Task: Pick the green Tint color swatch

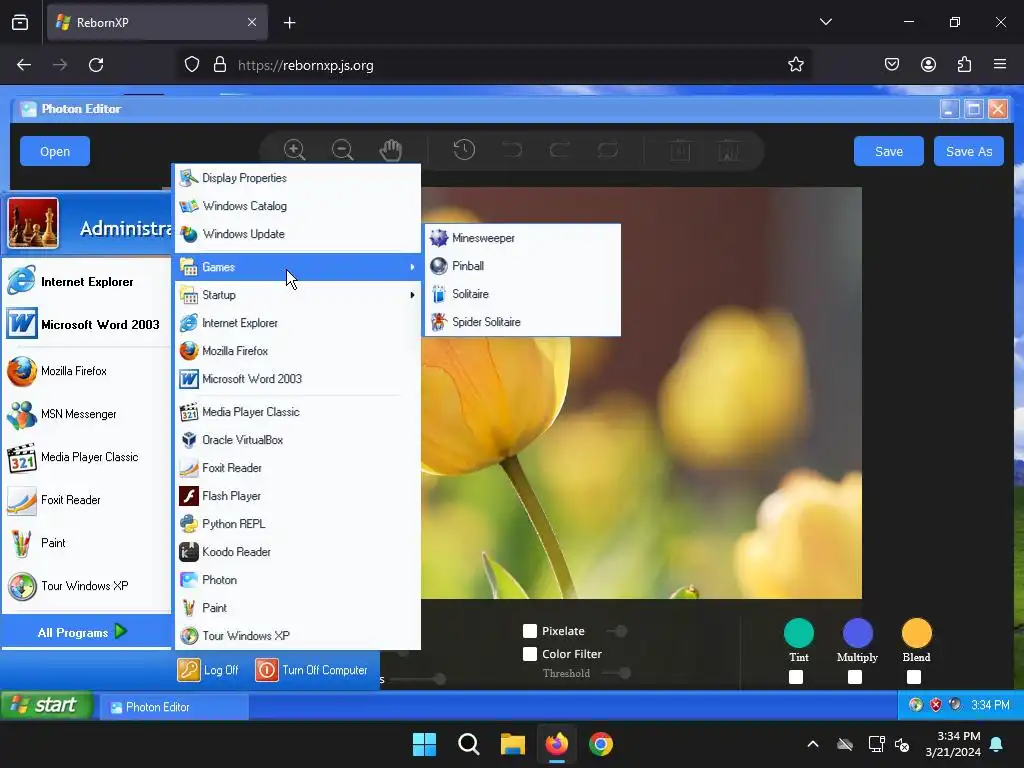Action: pyautogui.click(x=799, y=633)
